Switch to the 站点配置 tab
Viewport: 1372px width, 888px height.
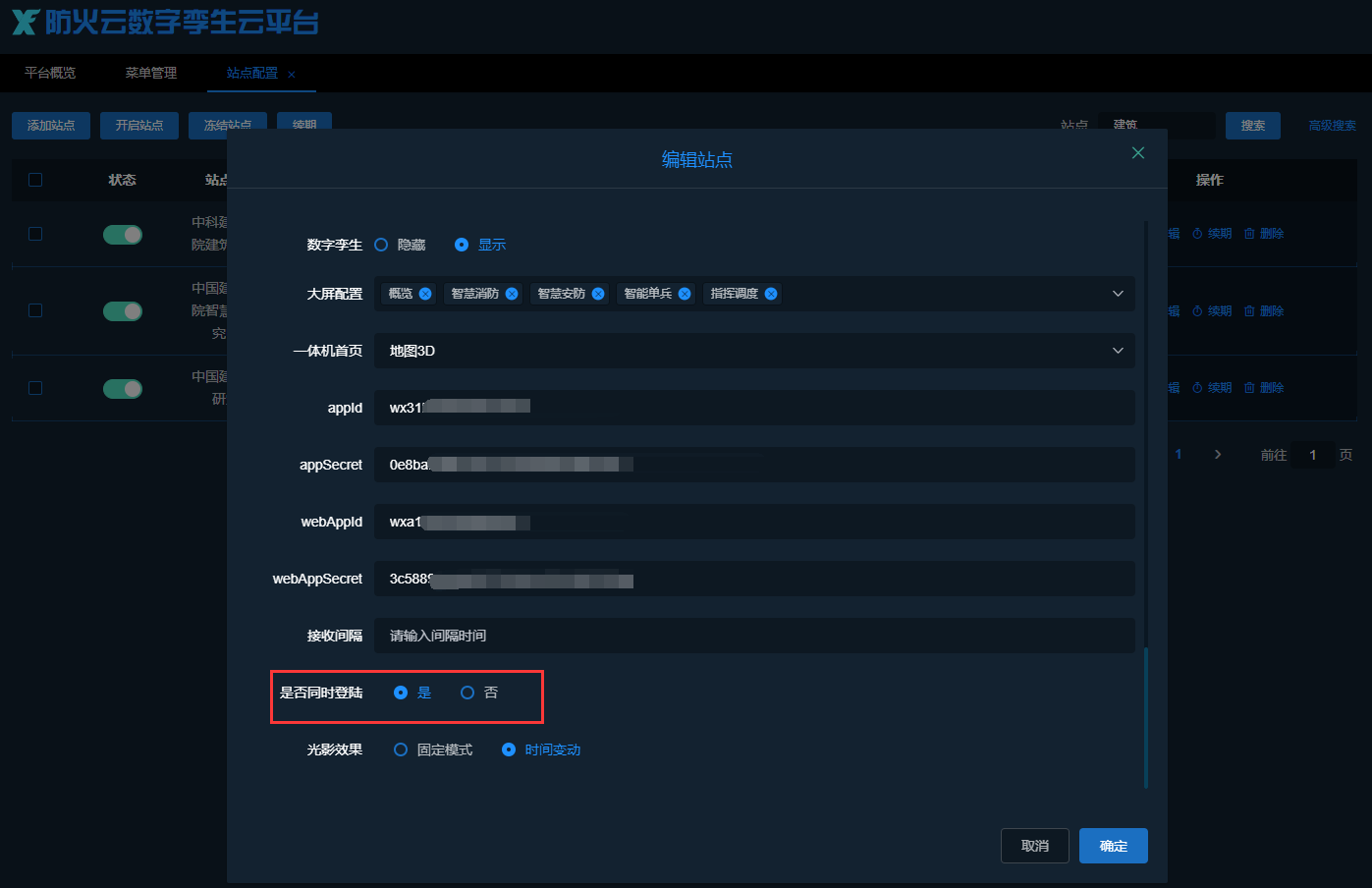tap(252, 73)
